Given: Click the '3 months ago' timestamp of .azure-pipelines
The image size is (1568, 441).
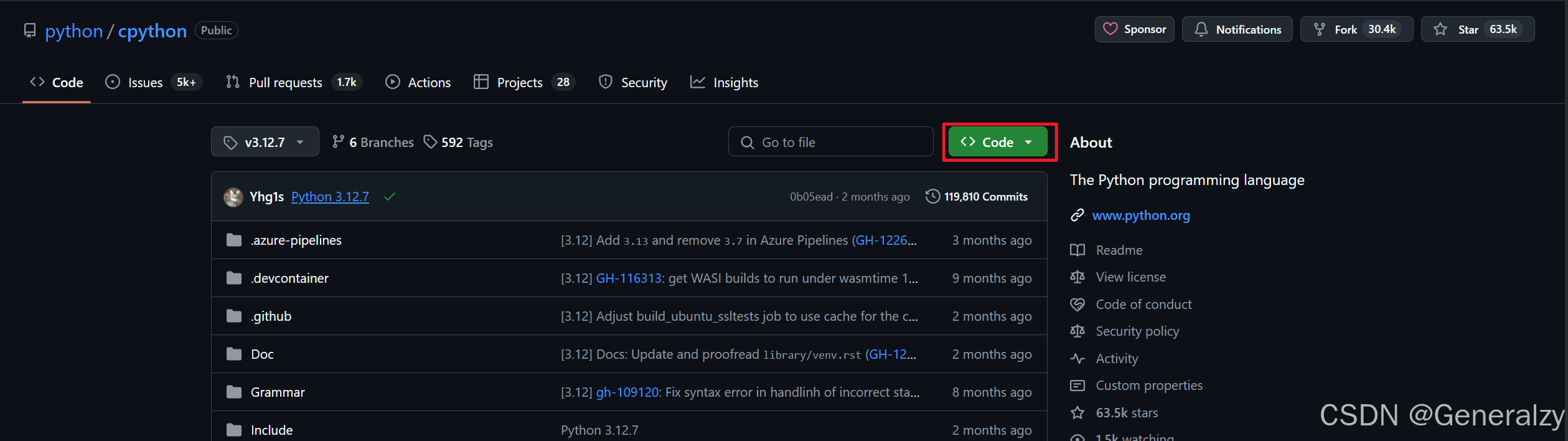Looking at the screenshot, I should (992, 240).
